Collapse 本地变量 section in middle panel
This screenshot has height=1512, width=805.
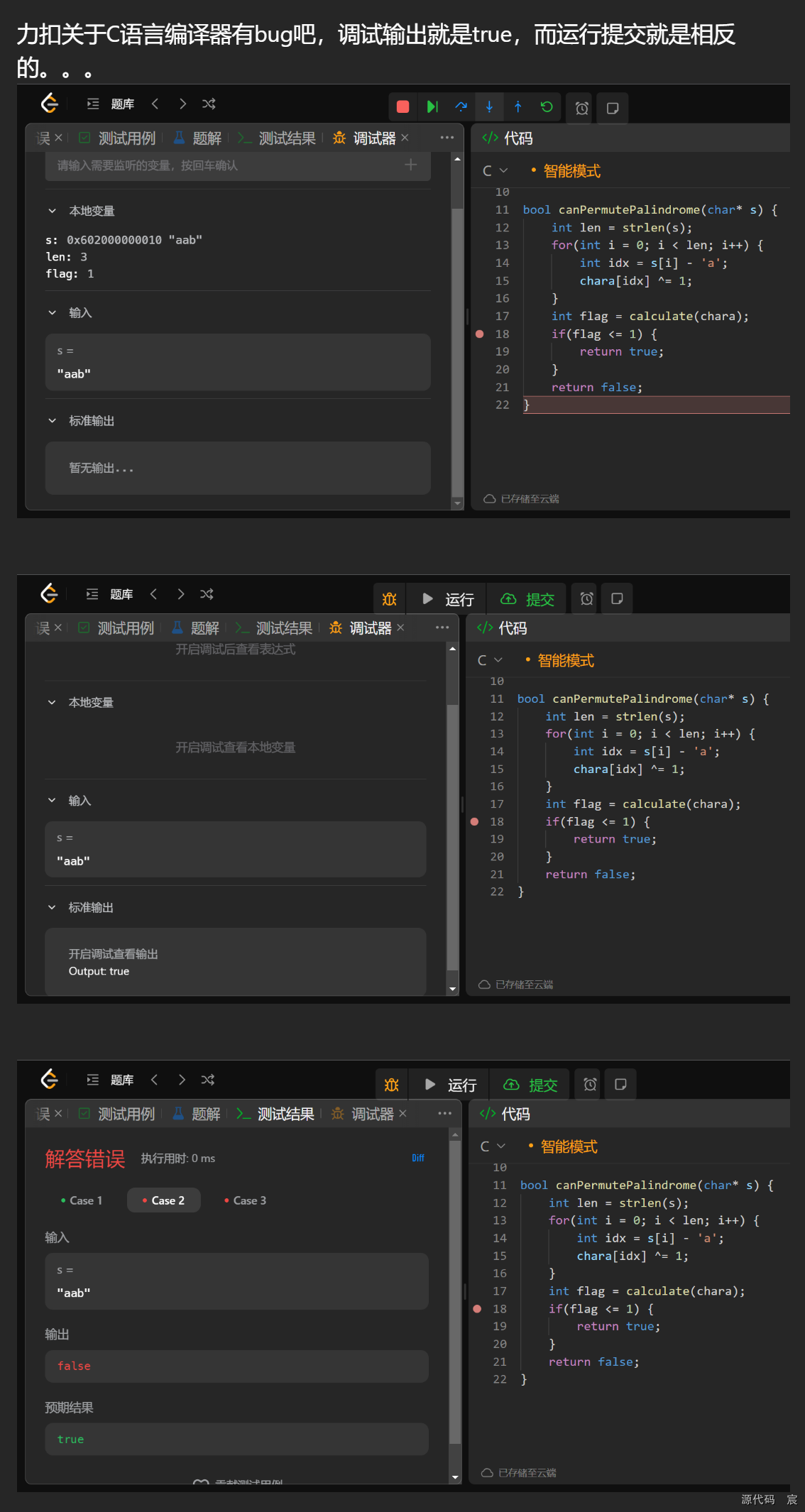pos(52,702)
